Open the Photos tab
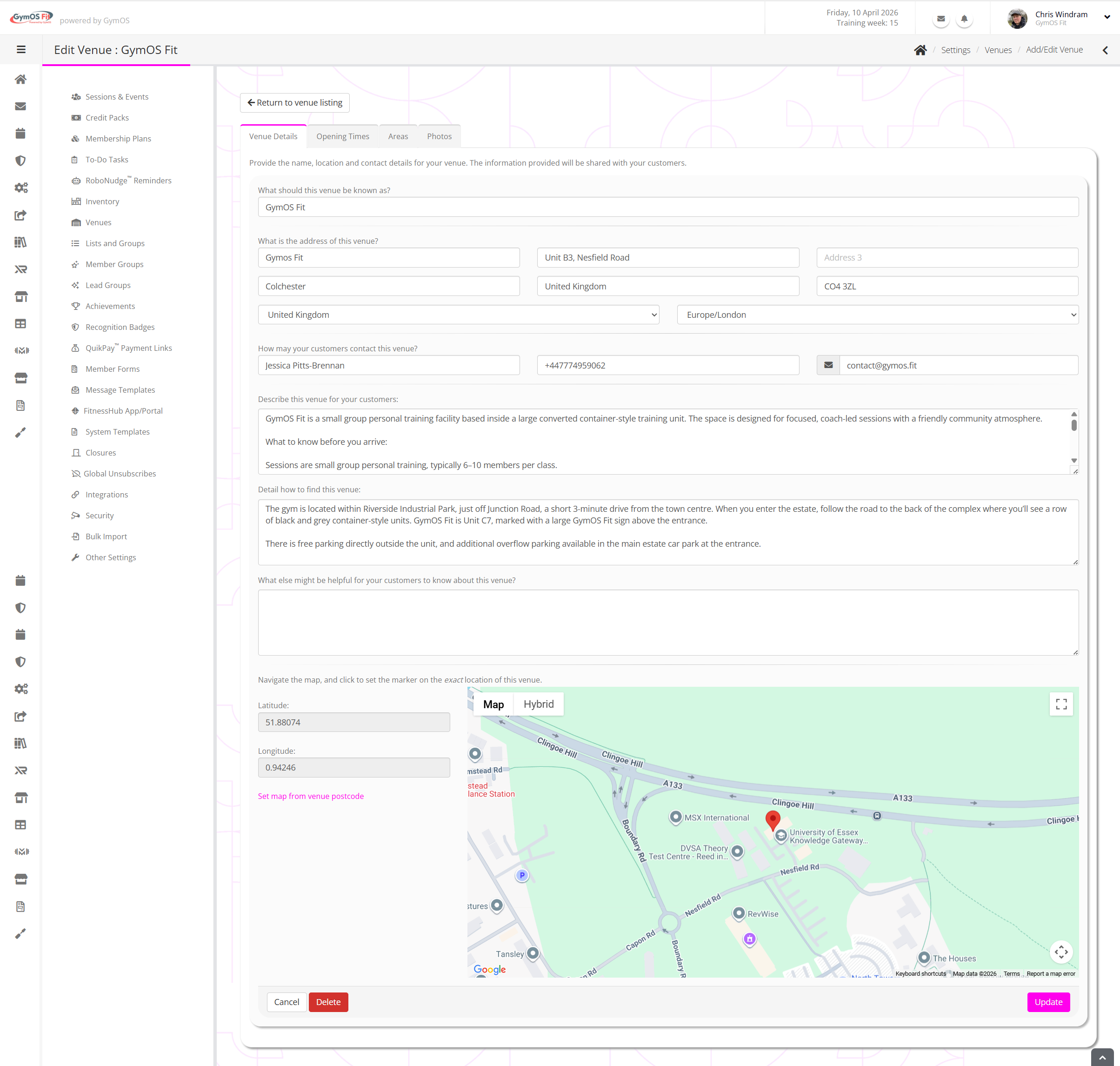This screenshot has height=1066, width=1120. (x=439, y=136)
